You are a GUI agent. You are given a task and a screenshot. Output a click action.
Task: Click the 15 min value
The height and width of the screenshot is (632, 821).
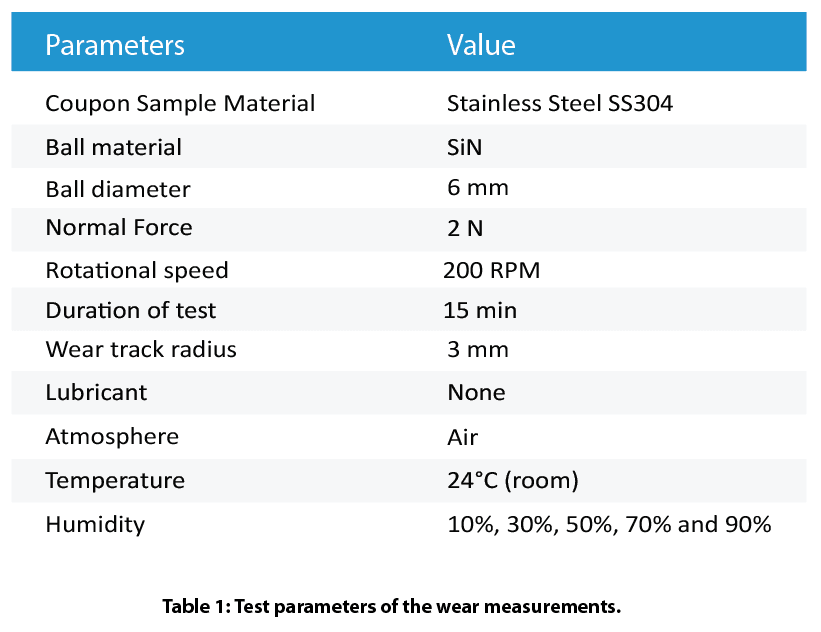[x=480, y=310]
